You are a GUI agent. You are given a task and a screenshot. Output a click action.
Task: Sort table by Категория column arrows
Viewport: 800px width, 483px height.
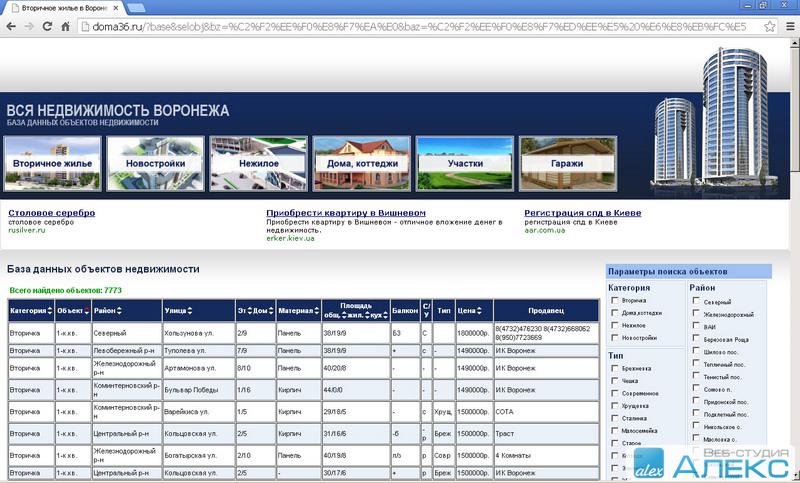pos(51,311)
